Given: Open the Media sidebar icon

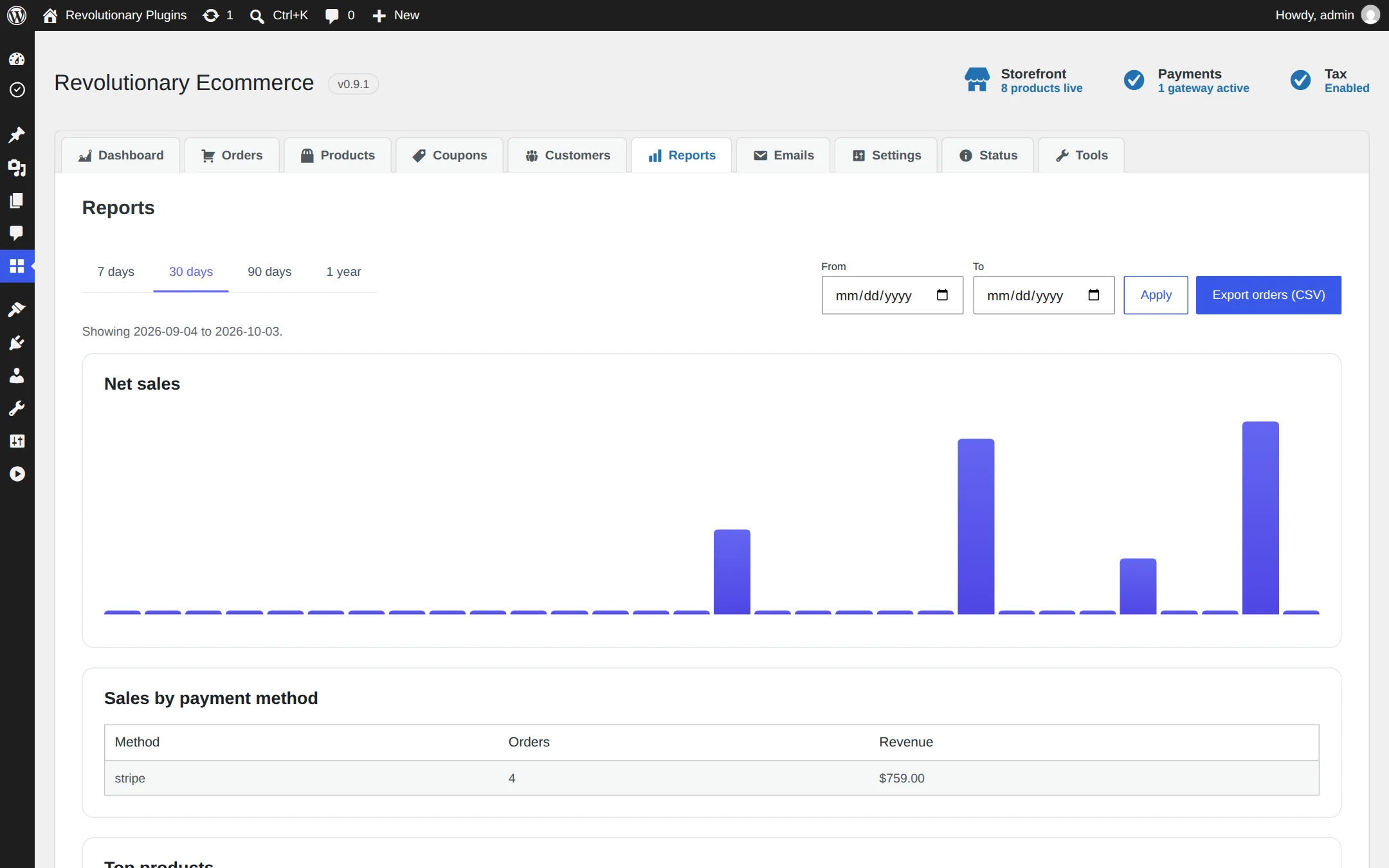Looking at the screenshot, I should coord(17,168).
